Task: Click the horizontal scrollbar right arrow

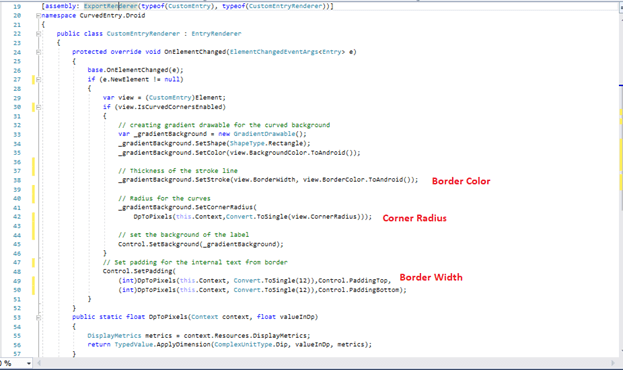Action: (613, 363)
